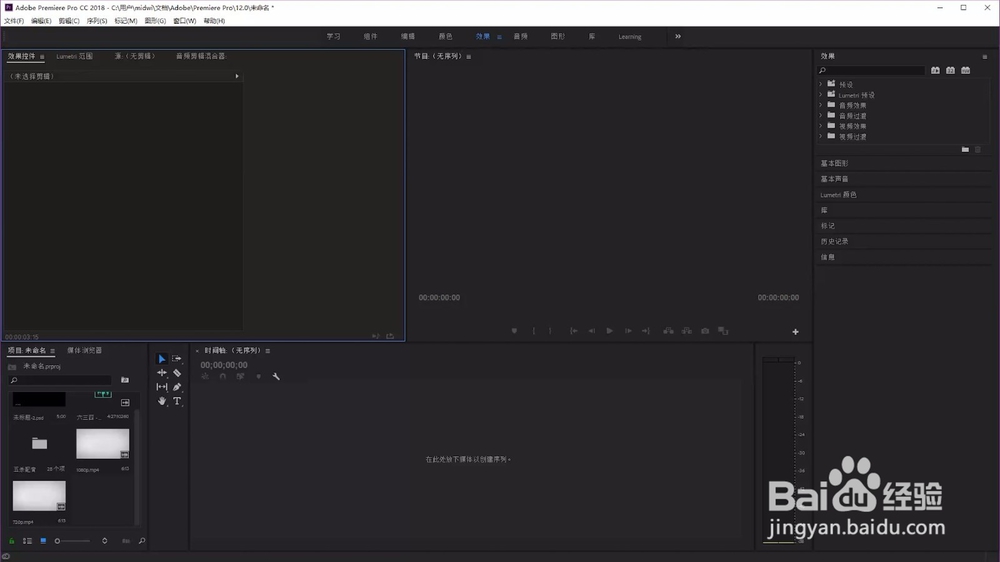This screenshot has width=1000, height=562.
Task: Expand the 预设 presets folder
Action: [821, 84]
